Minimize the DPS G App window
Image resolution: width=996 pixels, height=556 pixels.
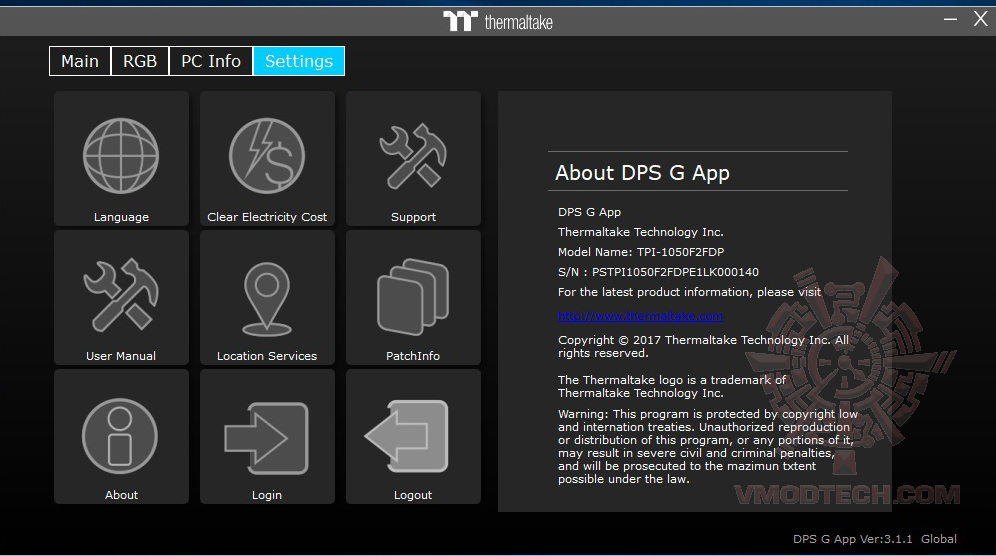coord(950,19)
